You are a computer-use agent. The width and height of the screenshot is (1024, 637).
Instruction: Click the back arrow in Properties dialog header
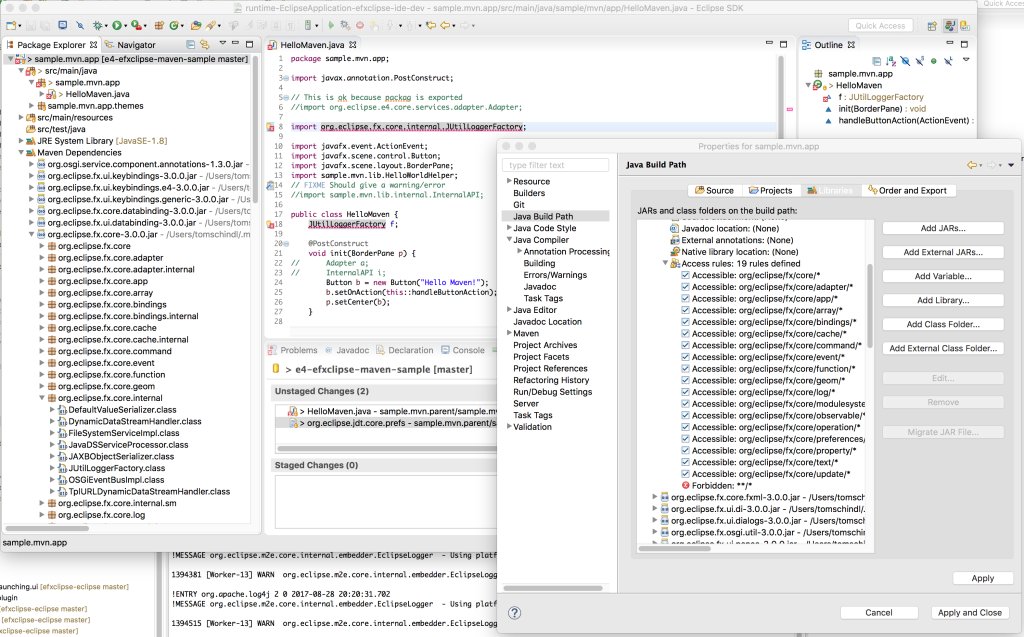972,165
